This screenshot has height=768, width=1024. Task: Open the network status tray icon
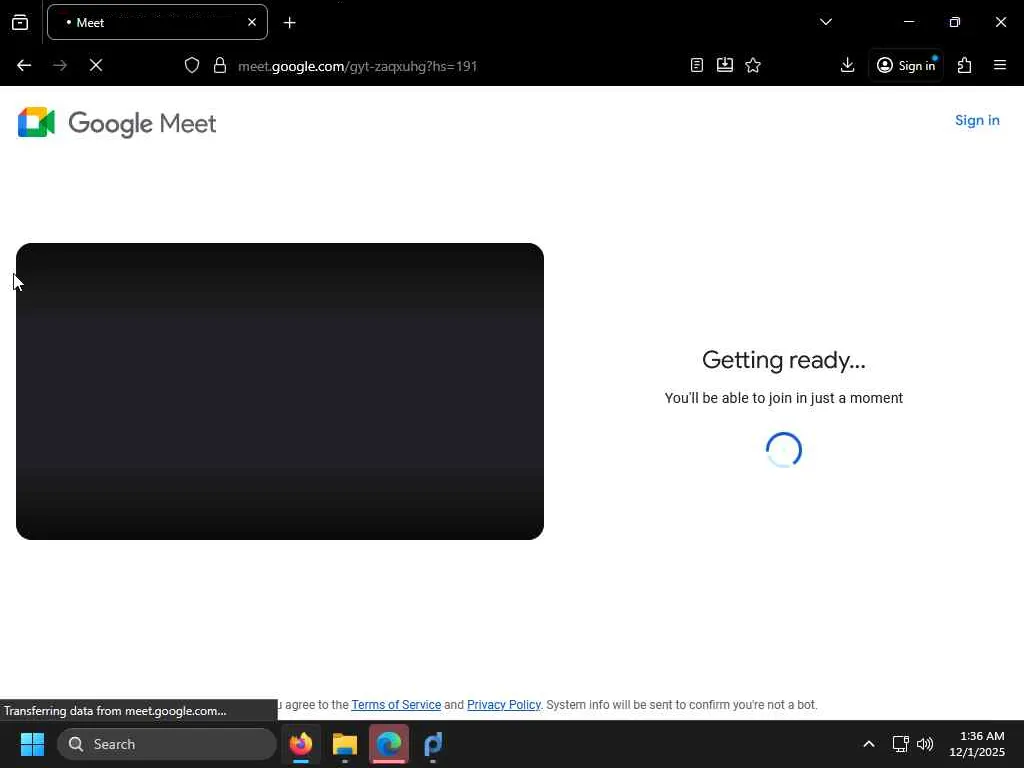pos(901,744)
